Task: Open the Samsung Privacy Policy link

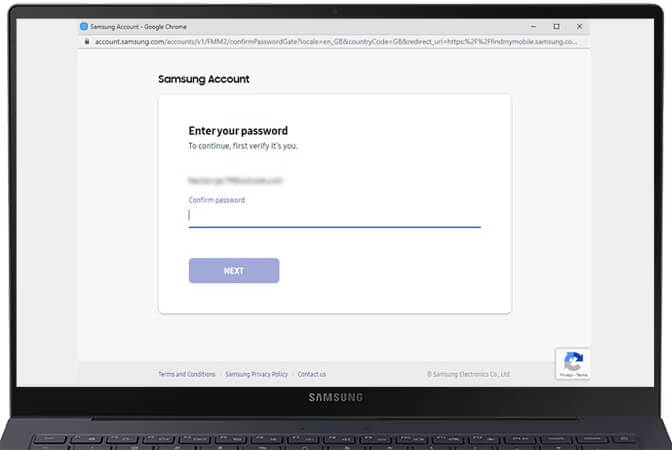Action: point(256,374)
